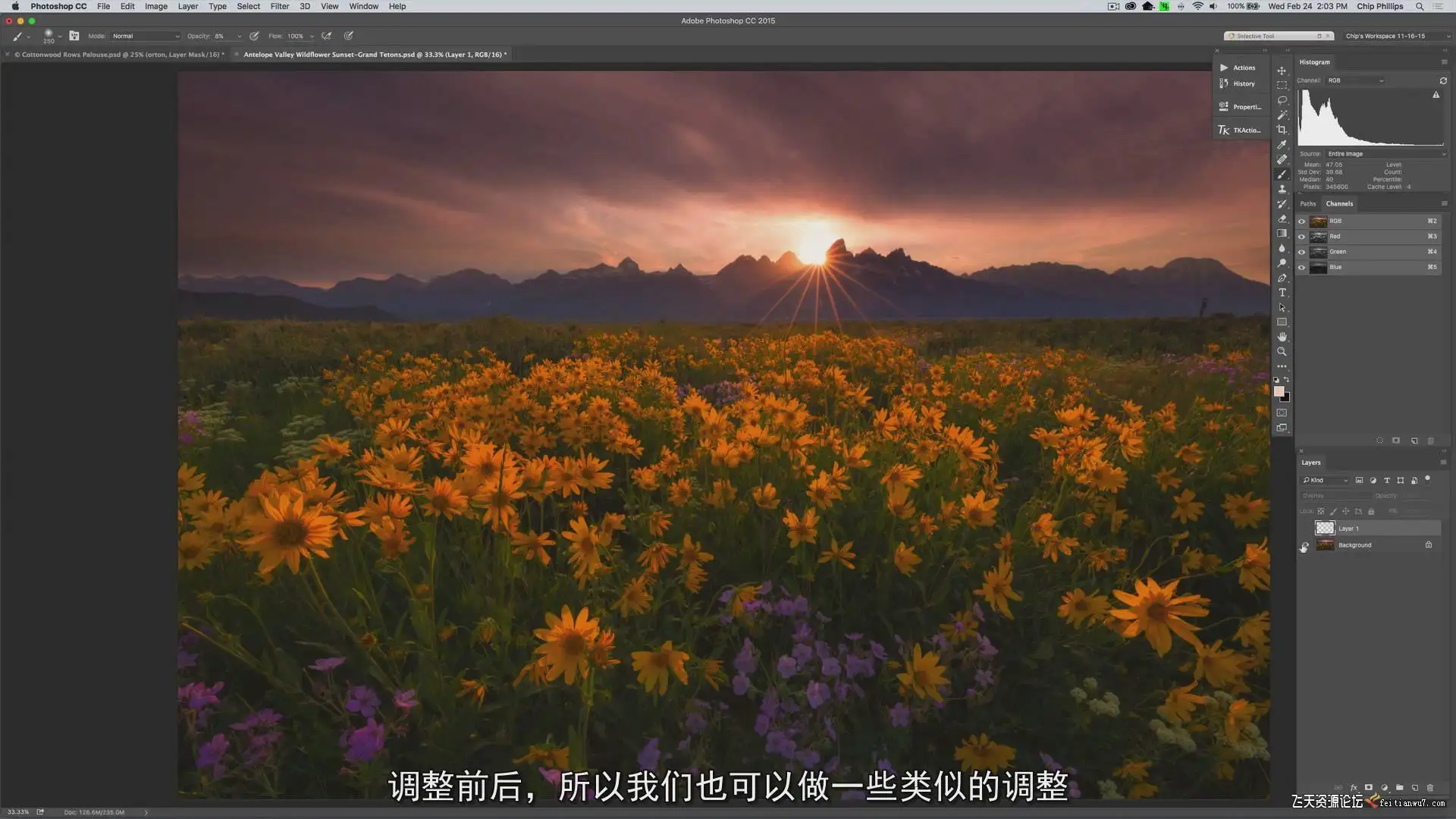
Task: Select the Crop tool
Action: click(1282, 130)
